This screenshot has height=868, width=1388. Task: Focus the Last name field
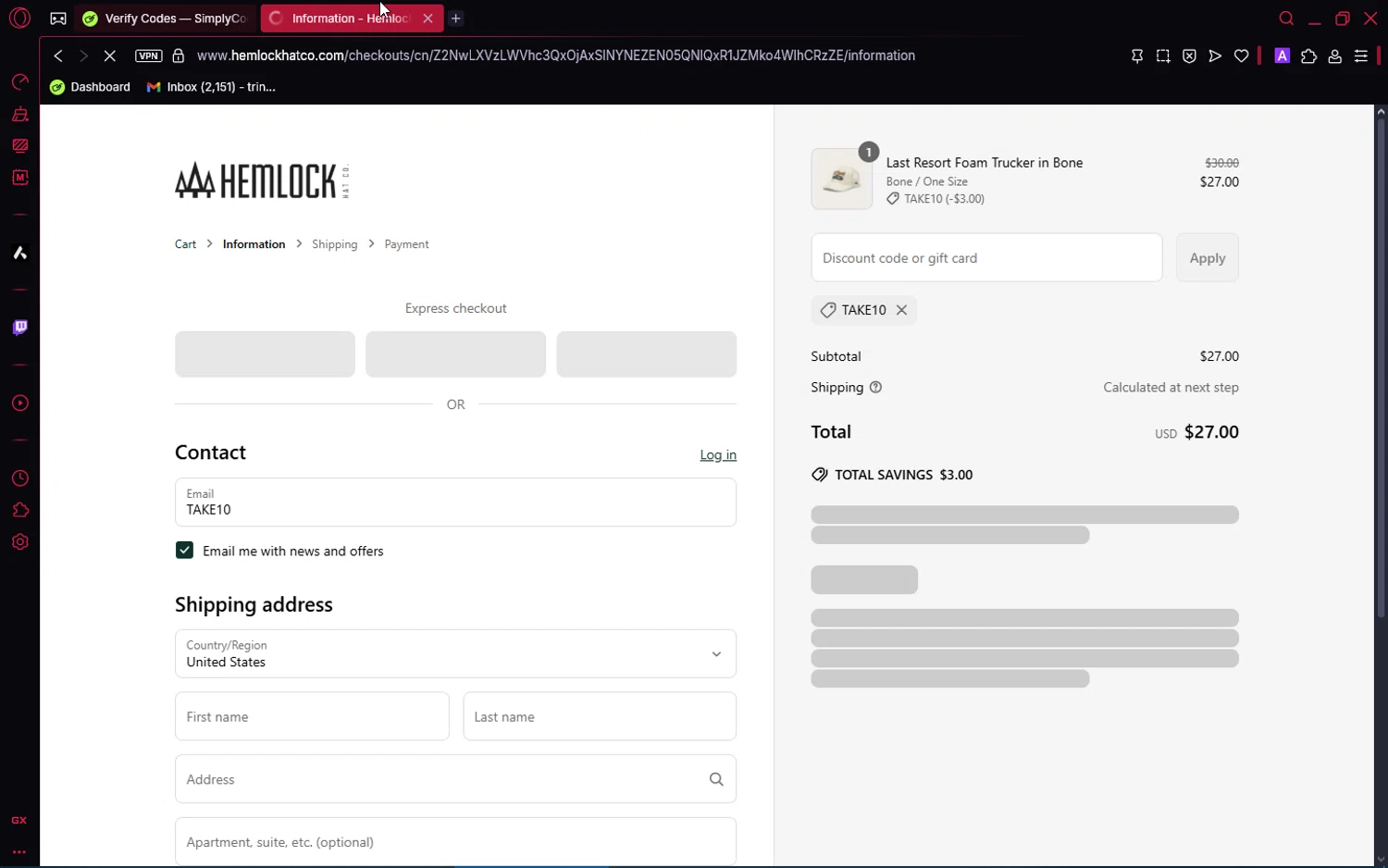click(600, 716)
